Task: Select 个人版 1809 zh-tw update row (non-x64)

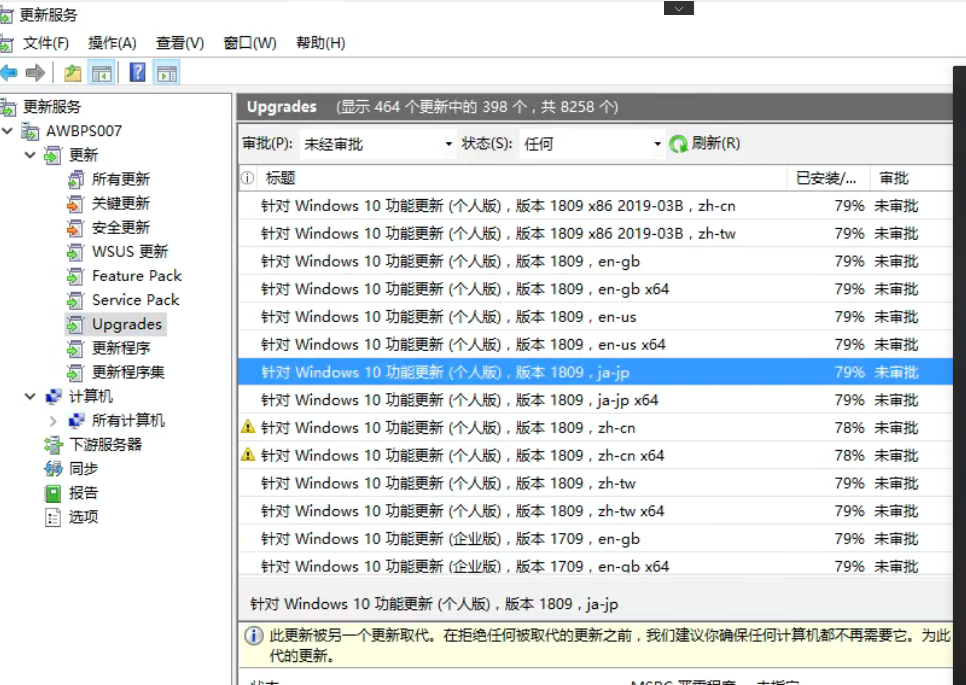Action: pyautogui.click(x=595, y=483)
